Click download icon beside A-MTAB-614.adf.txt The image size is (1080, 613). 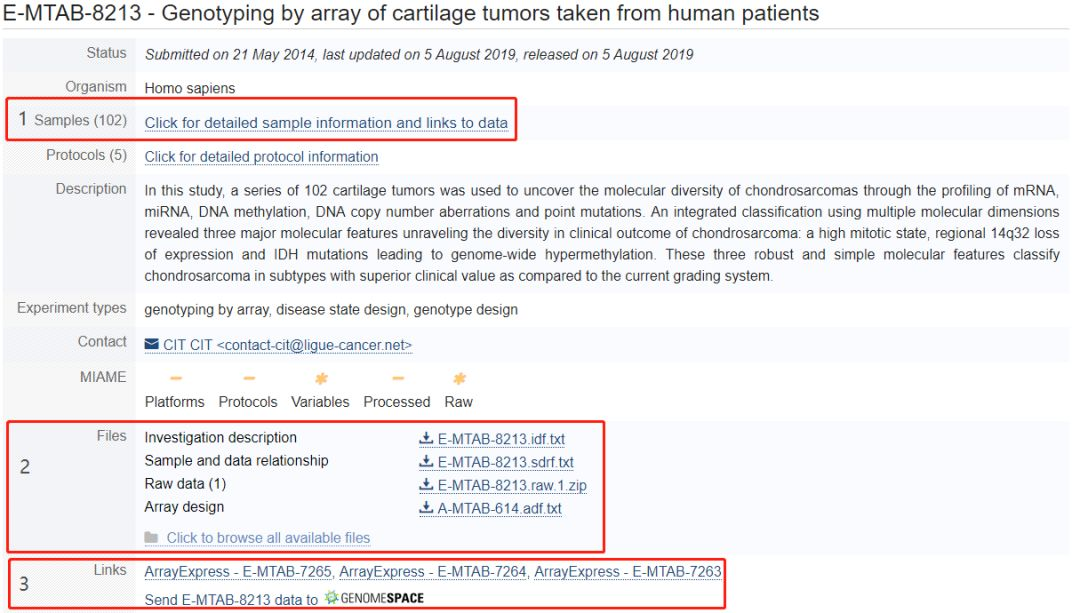pos(426,508)
